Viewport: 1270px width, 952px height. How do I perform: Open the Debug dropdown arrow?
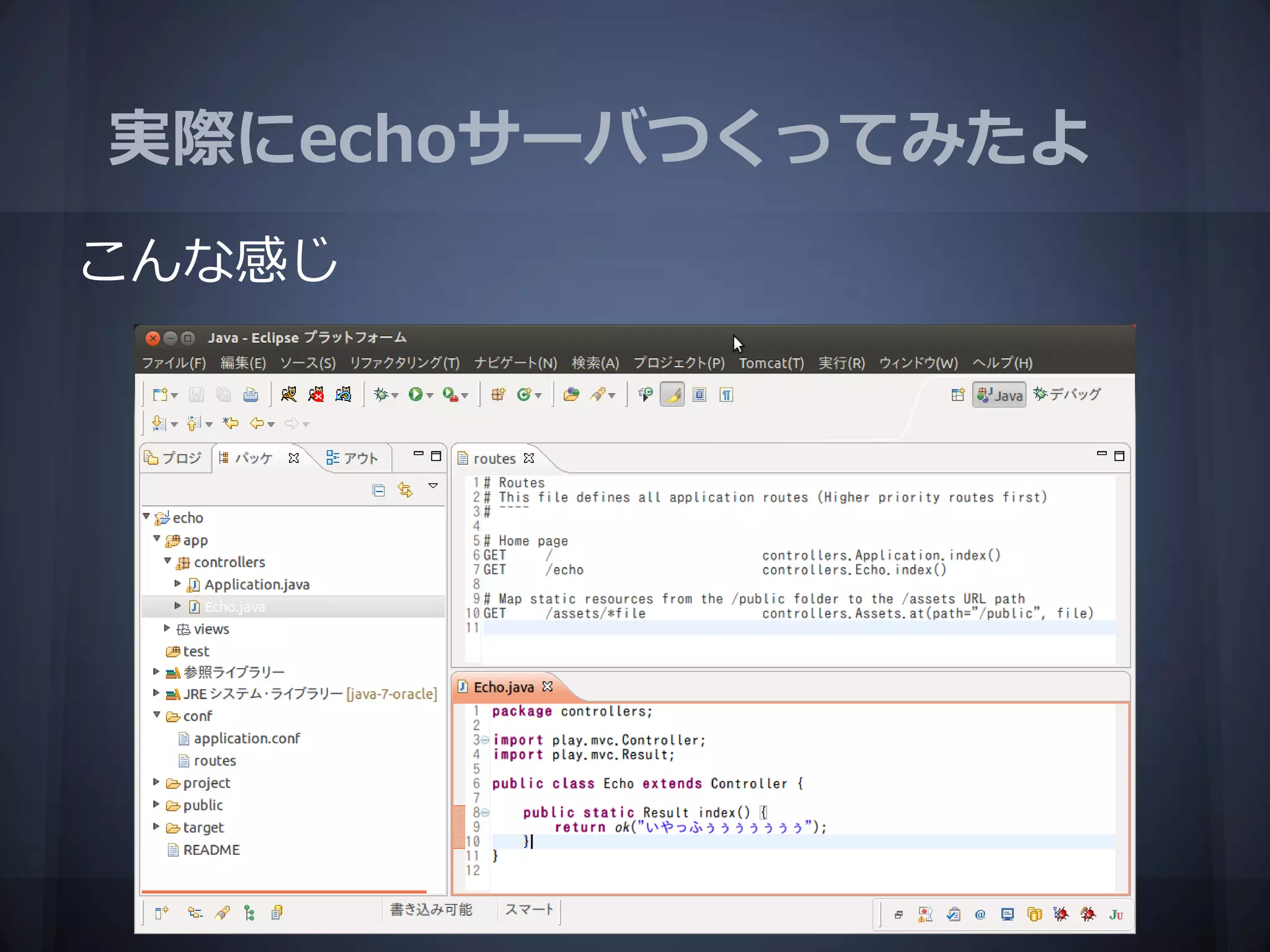pyautogui.click(x=394, y=396)
